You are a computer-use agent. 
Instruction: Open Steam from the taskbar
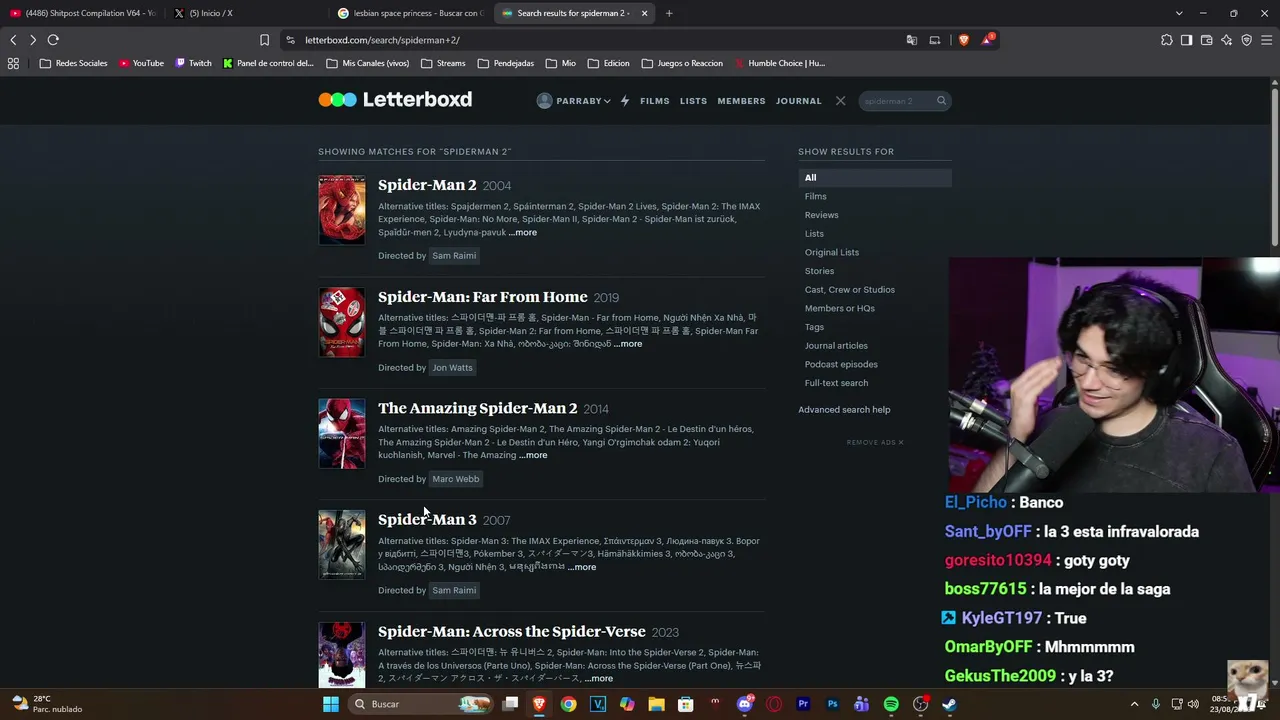pos(949,704)
